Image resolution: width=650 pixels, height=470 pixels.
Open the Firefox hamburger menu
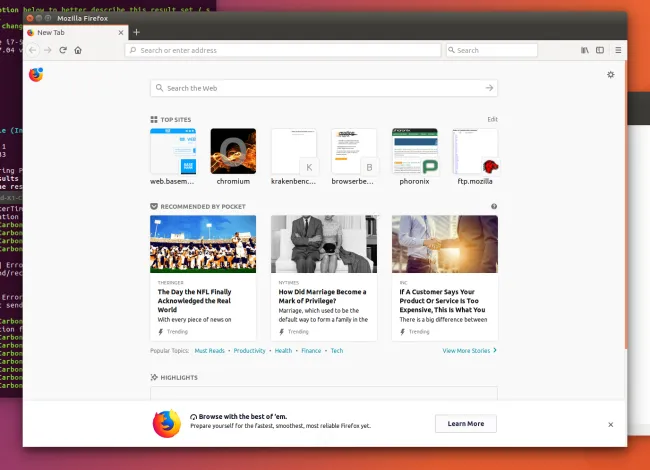[x=618, y=50]
